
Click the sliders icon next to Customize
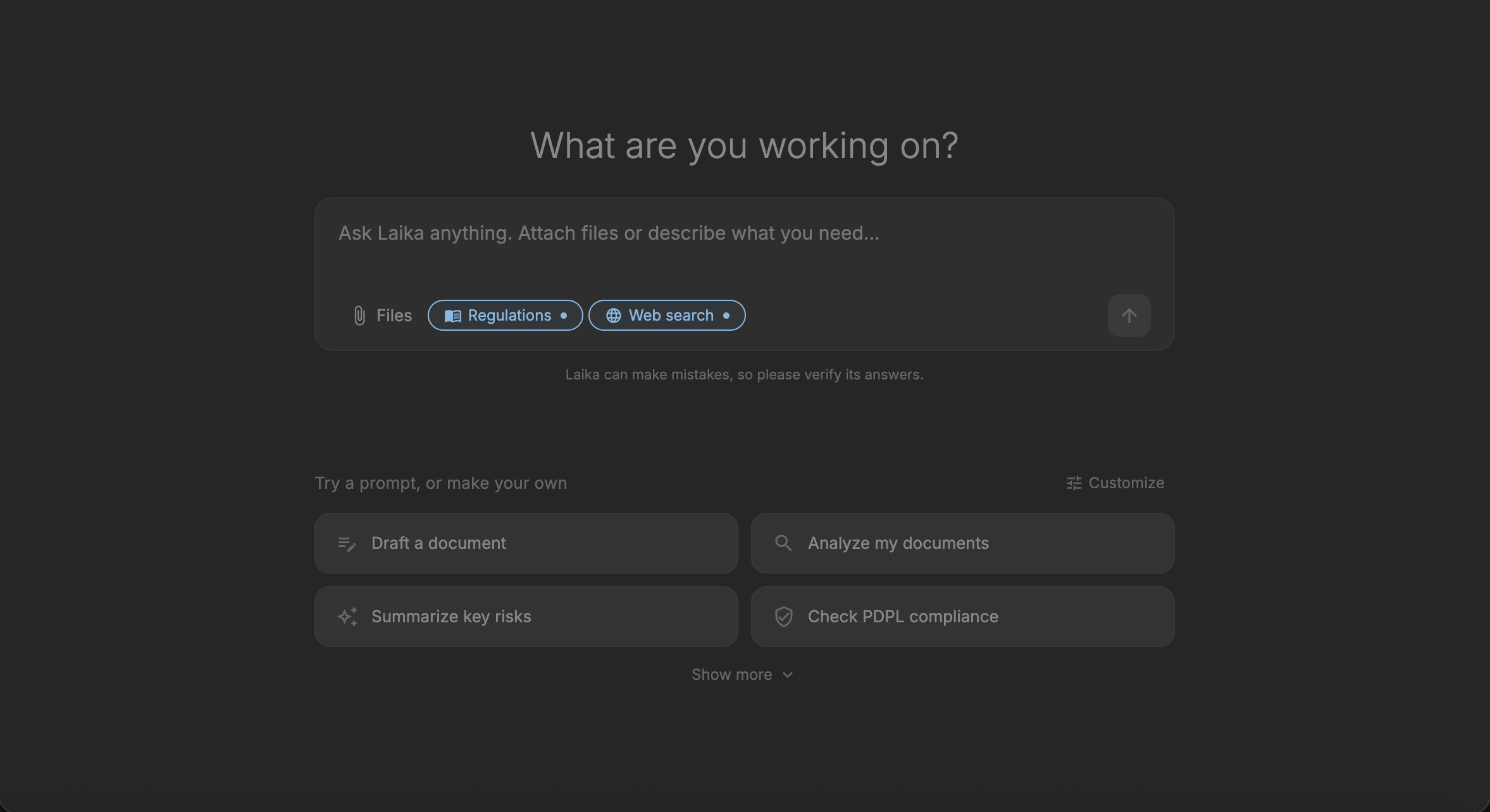[x=1072, y=483]
